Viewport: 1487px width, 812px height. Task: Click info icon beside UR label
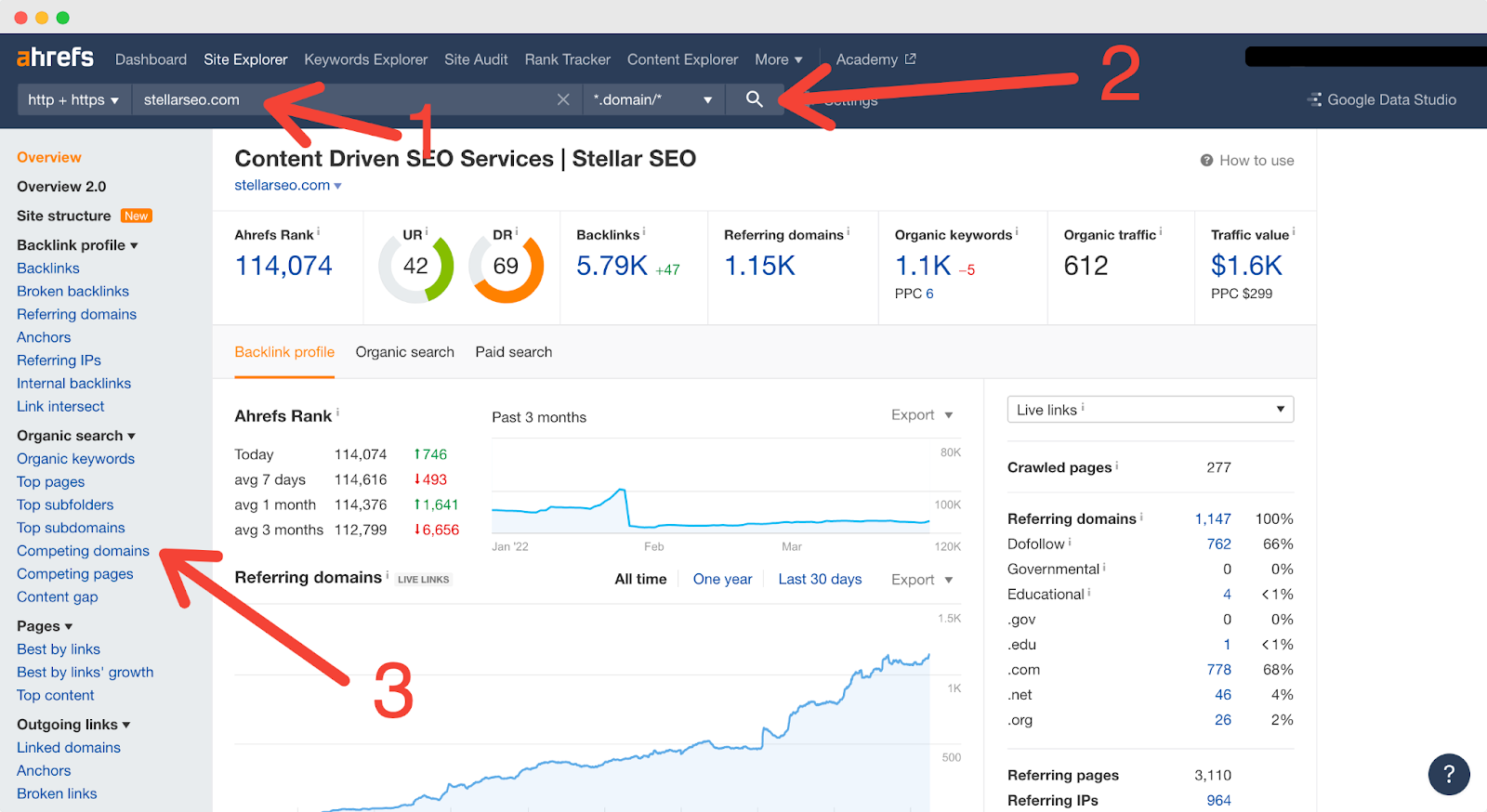pos(427,232)
